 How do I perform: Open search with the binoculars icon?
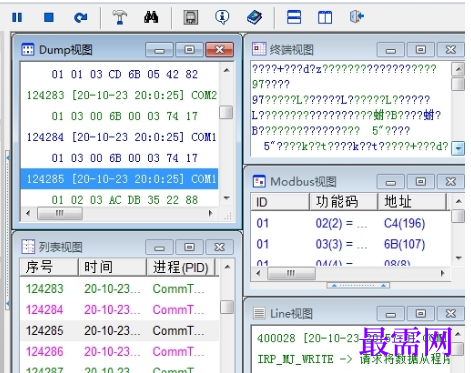(x=151, y=17)
